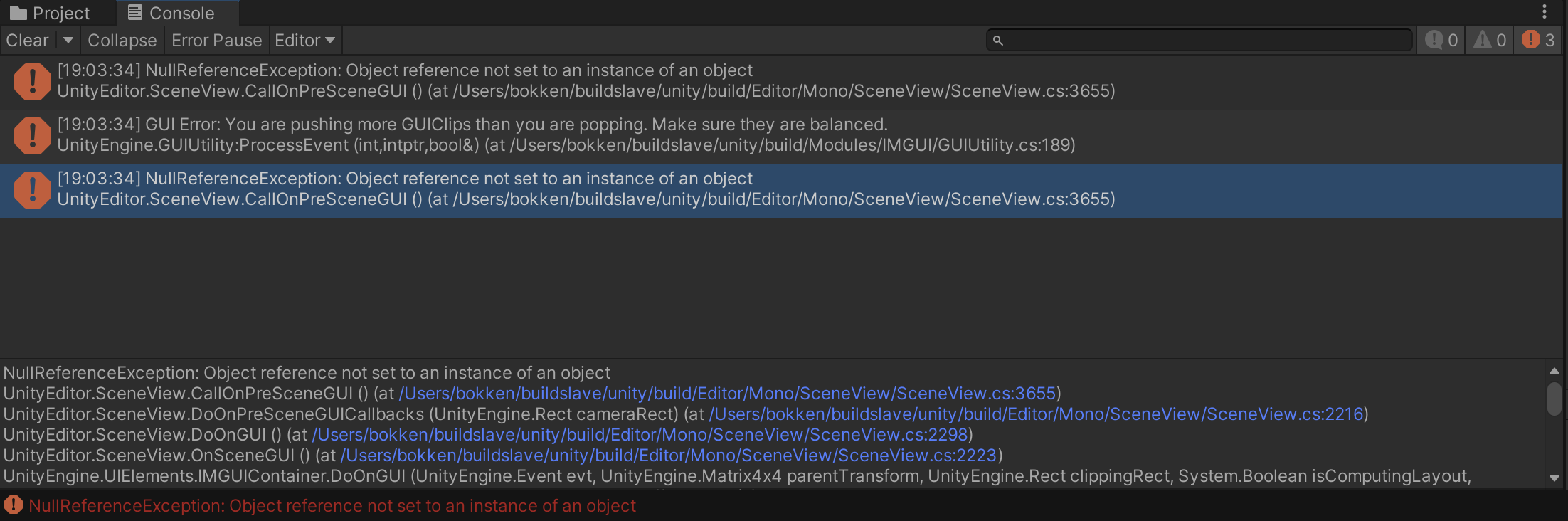Toggle error messages filter showing 3

coord(1538,41)
